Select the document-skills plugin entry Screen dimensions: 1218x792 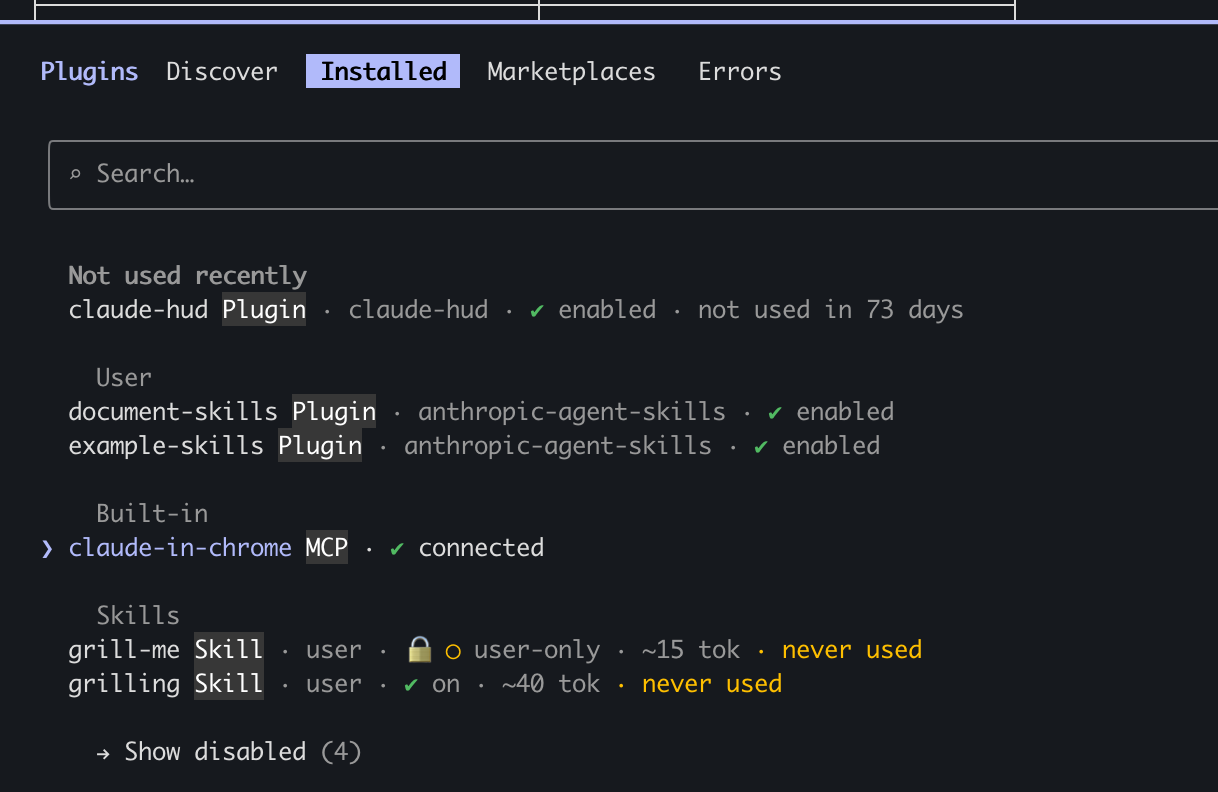click(x=481, y=412)
